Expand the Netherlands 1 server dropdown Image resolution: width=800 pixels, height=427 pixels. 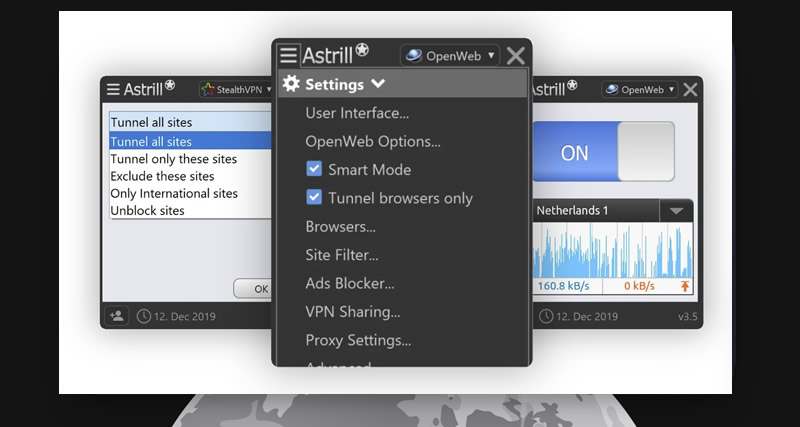(676, 211)
